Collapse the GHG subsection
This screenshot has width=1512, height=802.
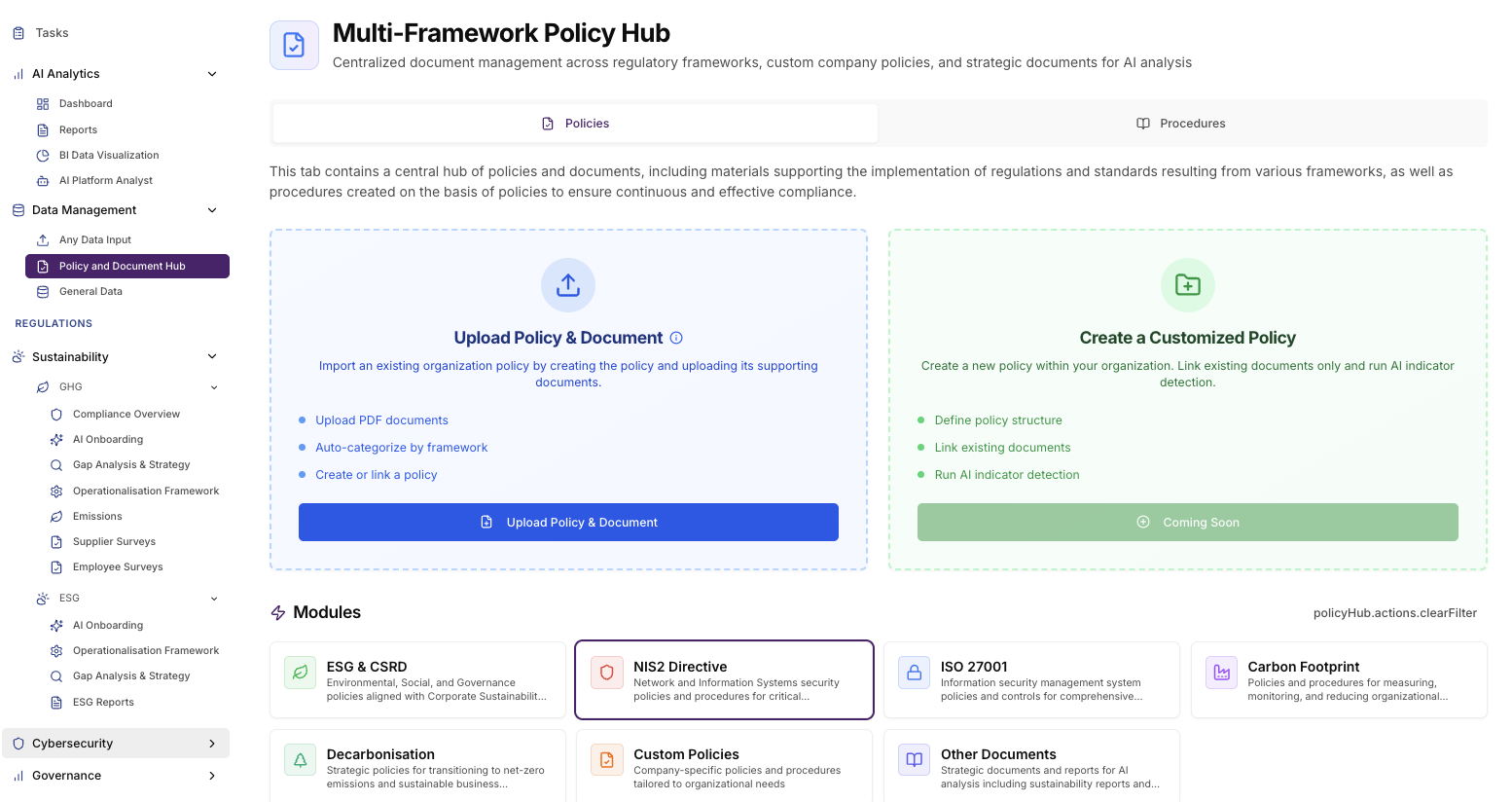point(214,386)
